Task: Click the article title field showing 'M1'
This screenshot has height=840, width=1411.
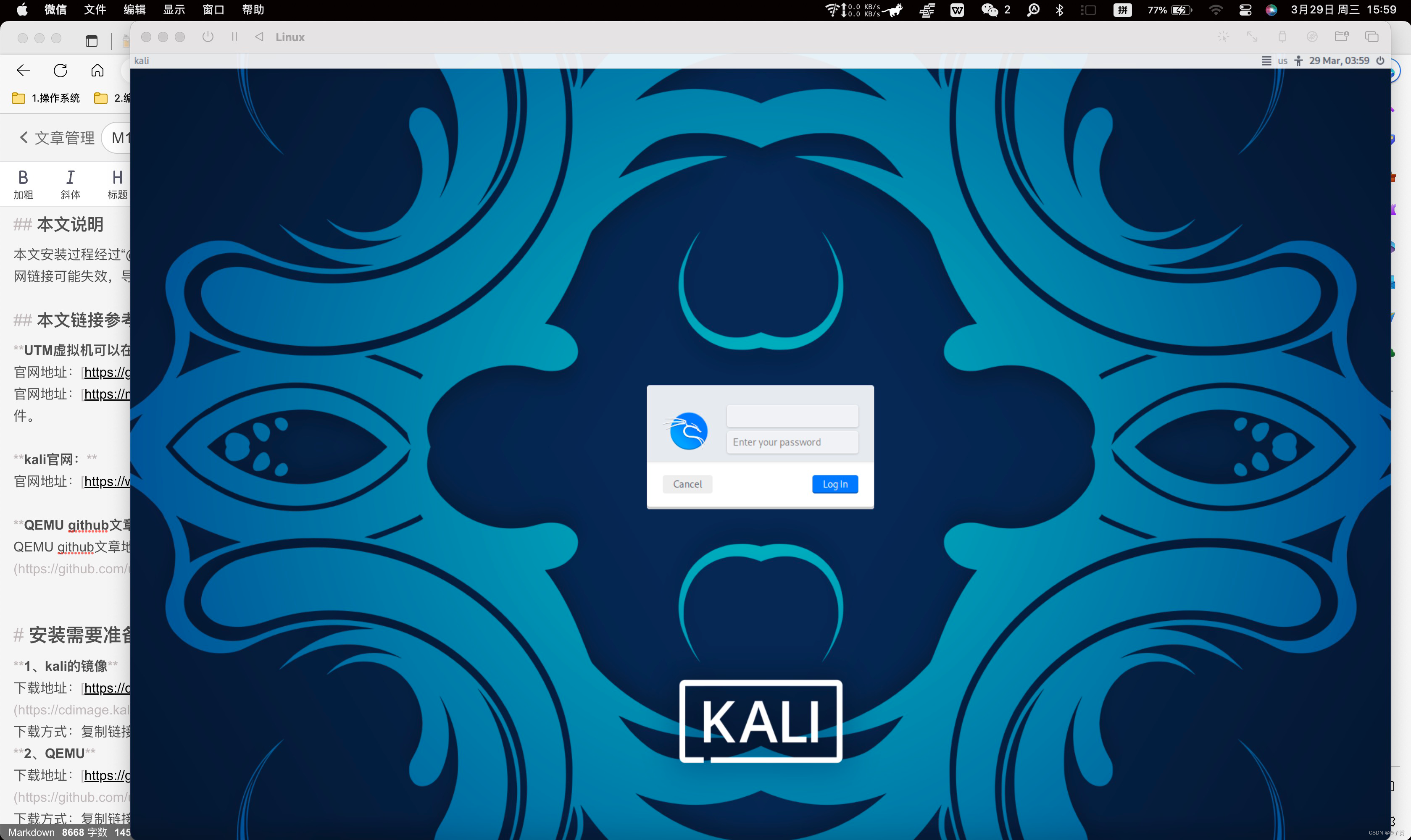Action: pyautogui.click(x=117, y=137)
